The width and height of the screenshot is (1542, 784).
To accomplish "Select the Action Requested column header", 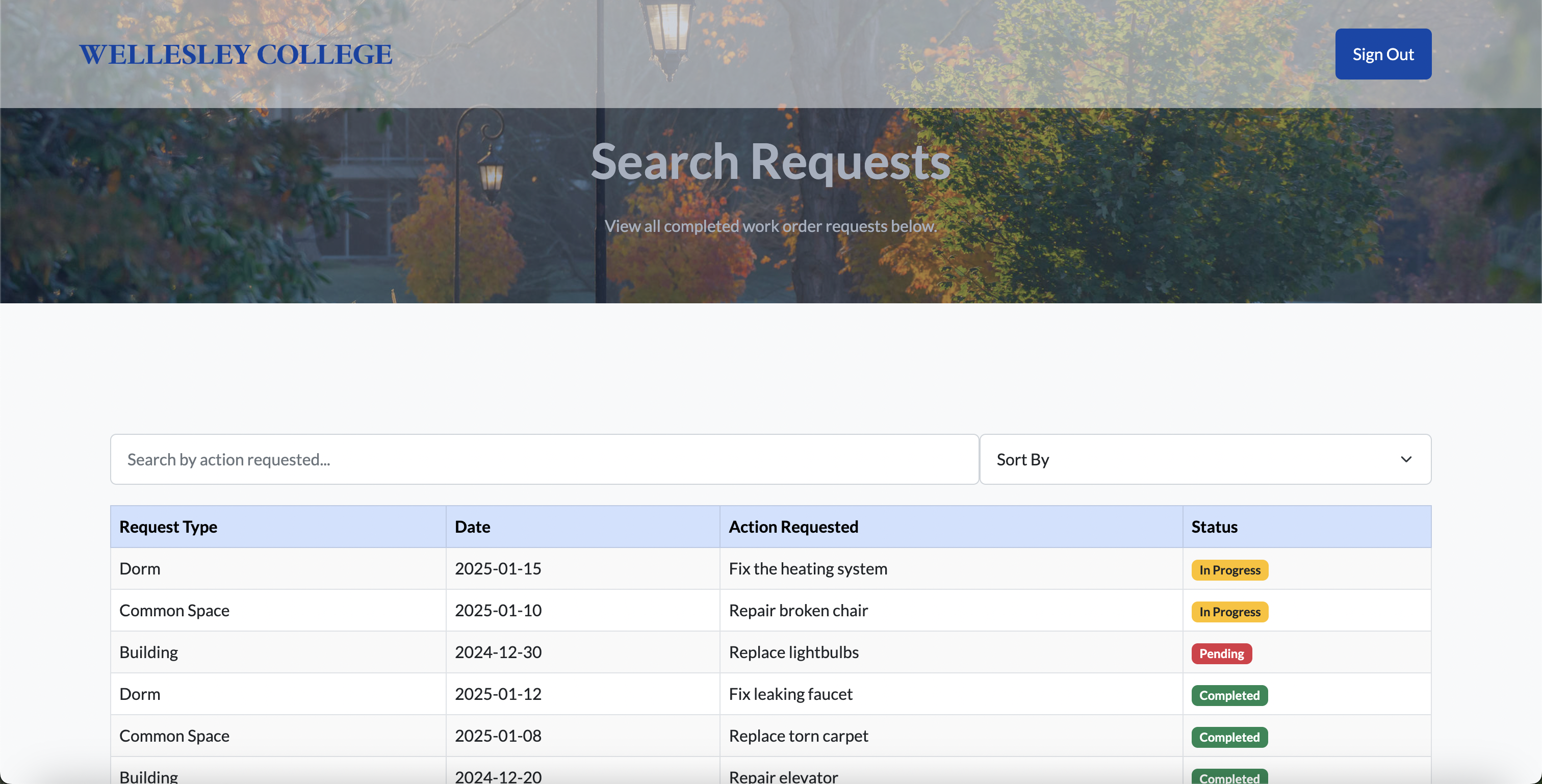I will (x=951, y=527).
